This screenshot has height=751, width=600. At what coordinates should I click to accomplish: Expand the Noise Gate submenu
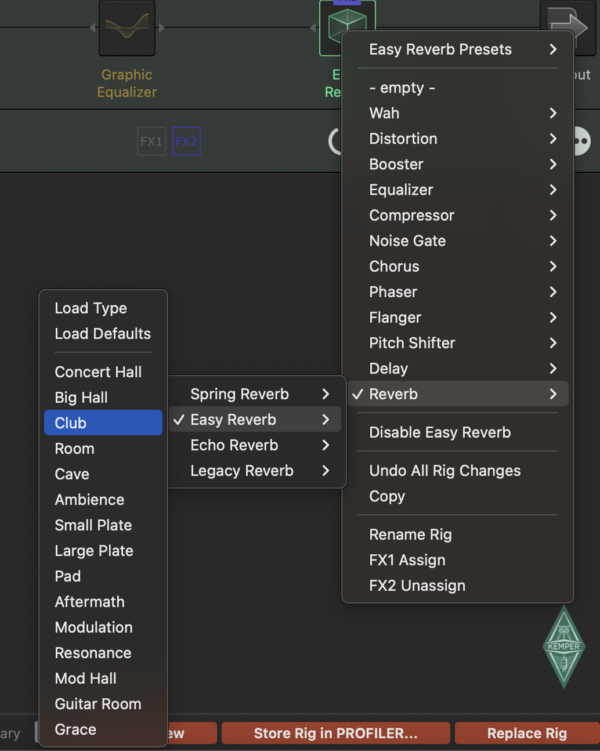point(458,241)
